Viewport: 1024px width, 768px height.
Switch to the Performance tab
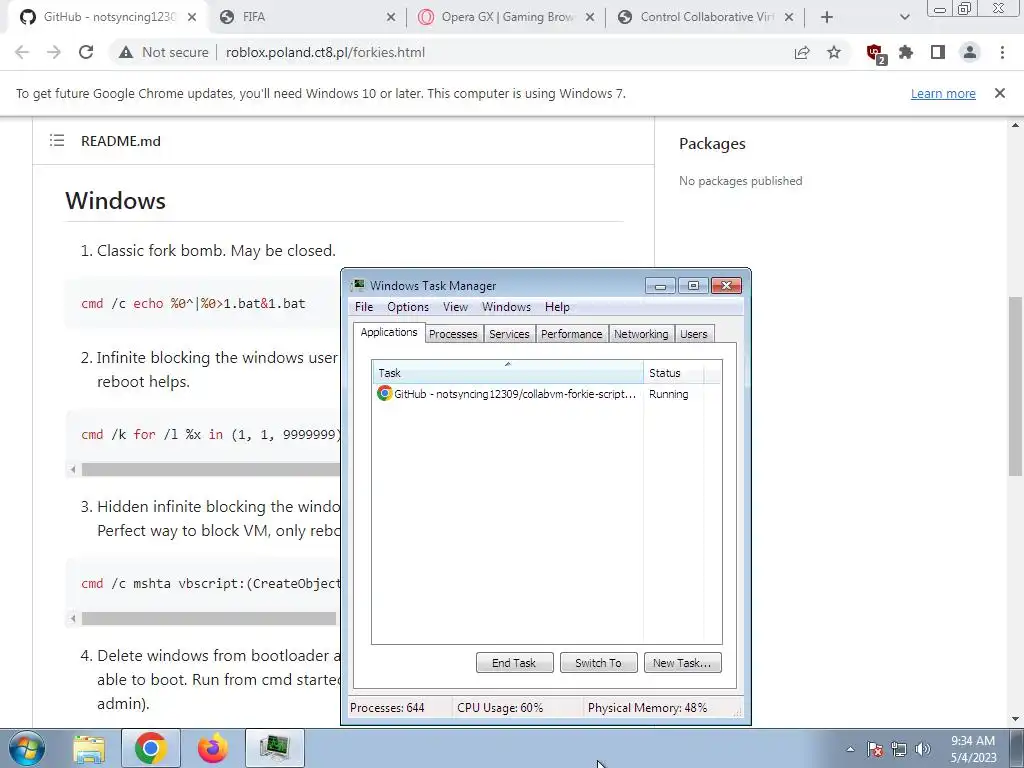pos(571,334)
